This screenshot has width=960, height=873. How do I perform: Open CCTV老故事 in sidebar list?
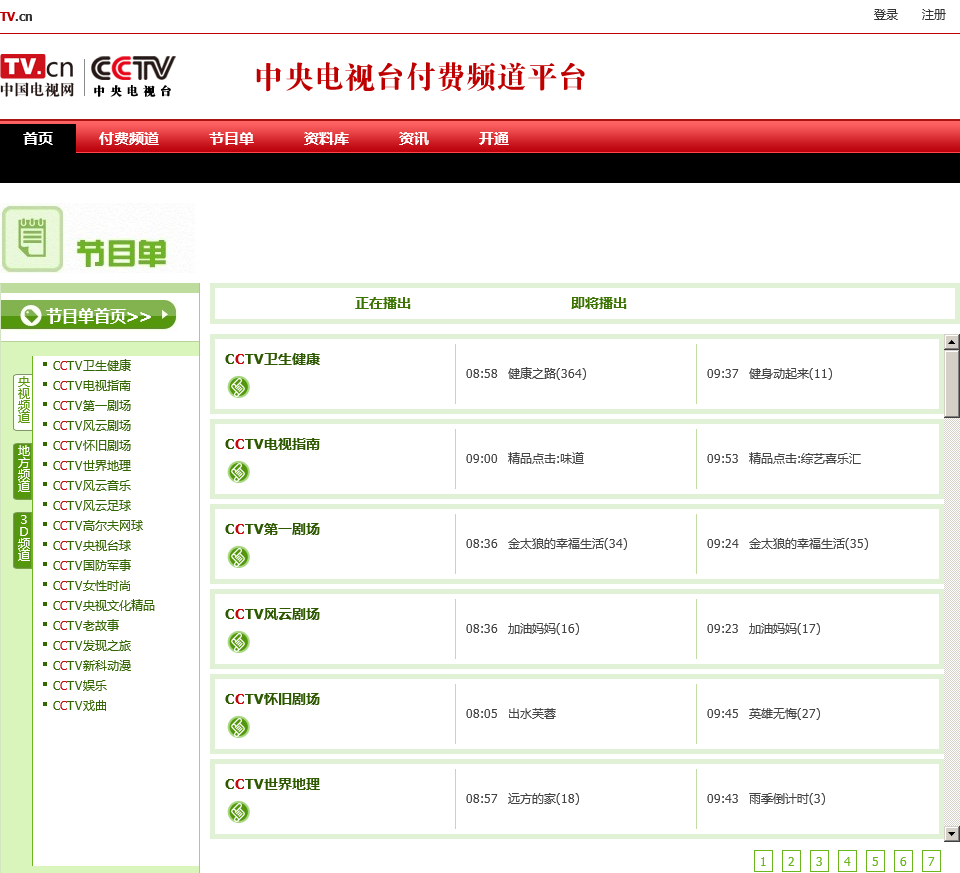(x=86, y=626)
